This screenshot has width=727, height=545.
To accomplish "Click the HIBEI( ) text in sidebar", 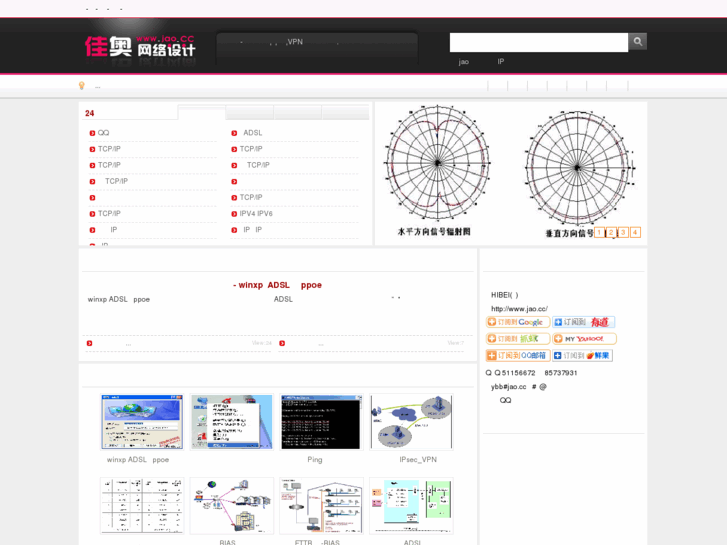I will pyautogui.click(x=504, y=295).
